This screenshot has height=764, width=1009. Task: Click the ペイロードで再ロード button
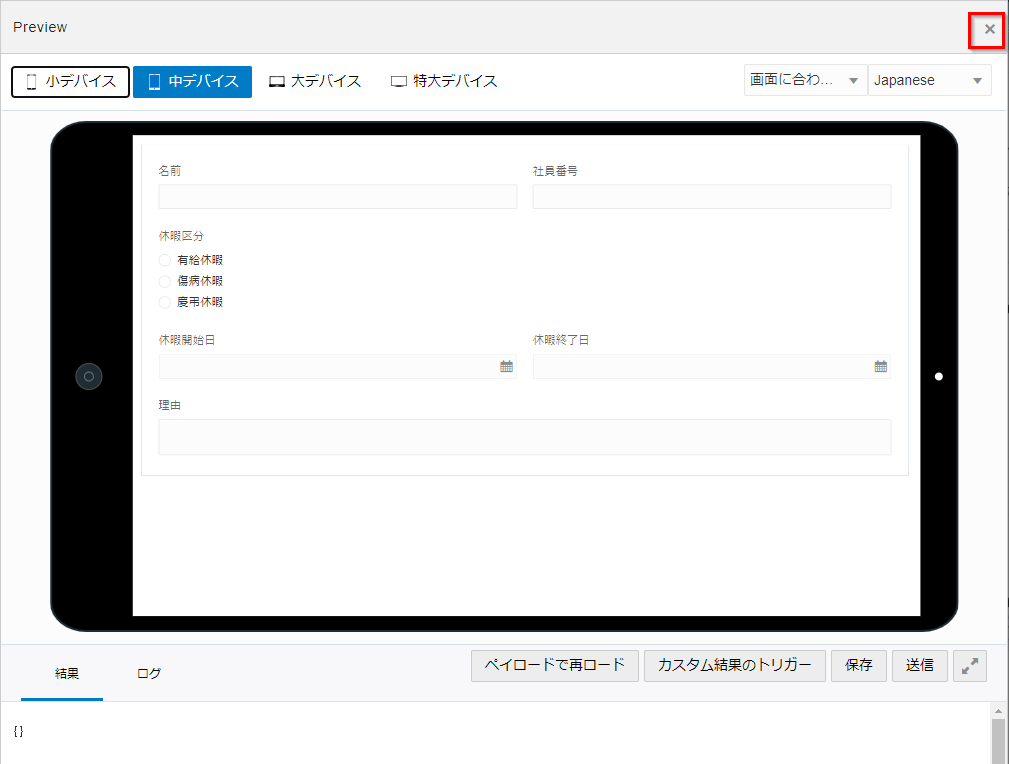click(554, 666)
